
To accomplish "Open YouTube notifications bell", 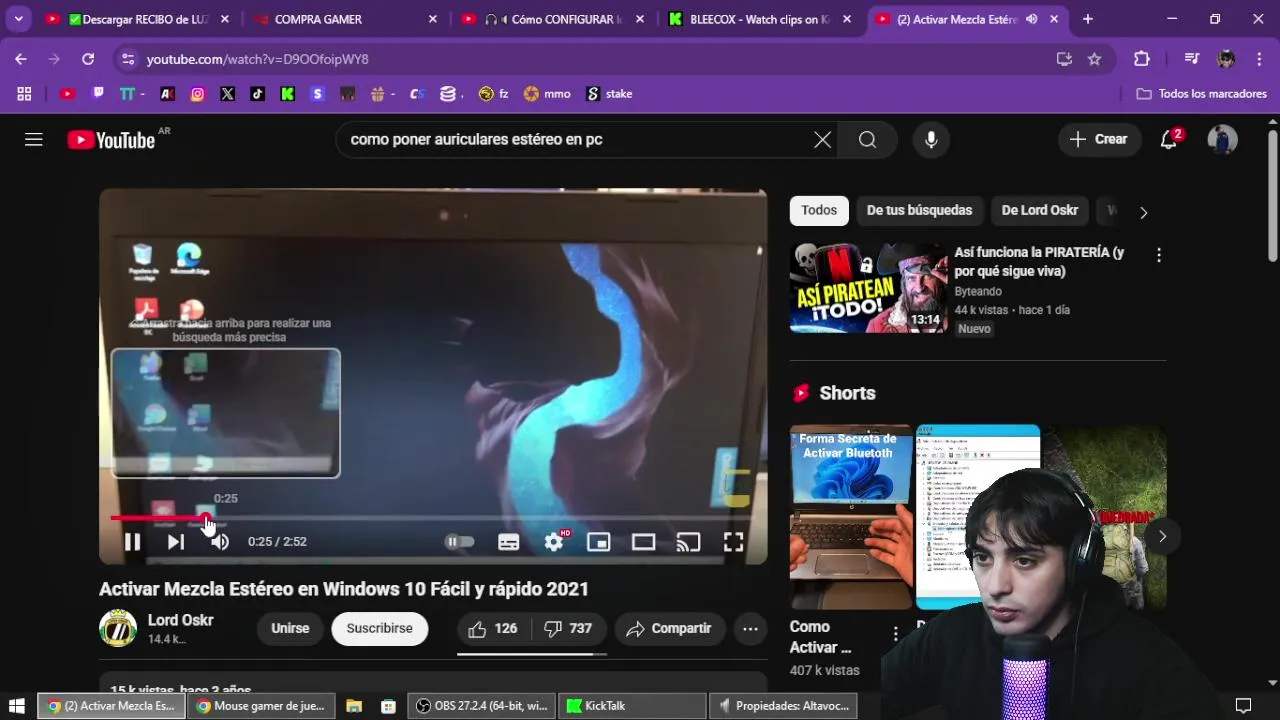I will [1169, 140].
